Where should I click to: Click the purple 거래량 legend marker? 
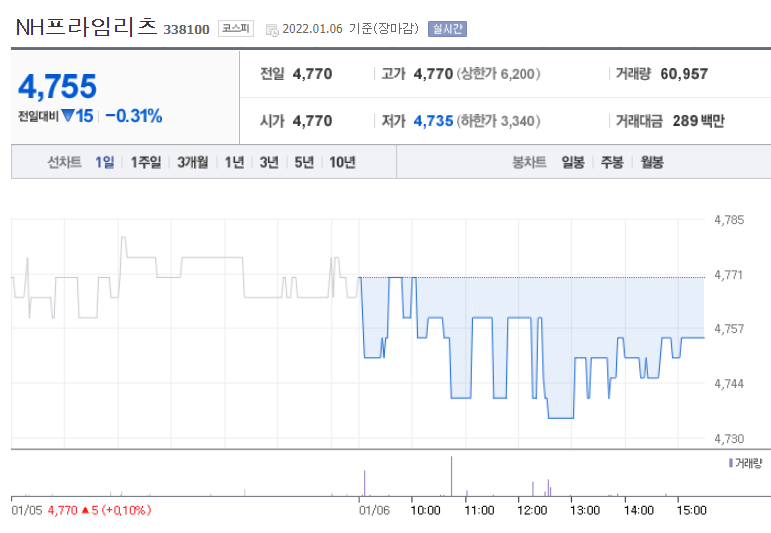coord(731,463)
